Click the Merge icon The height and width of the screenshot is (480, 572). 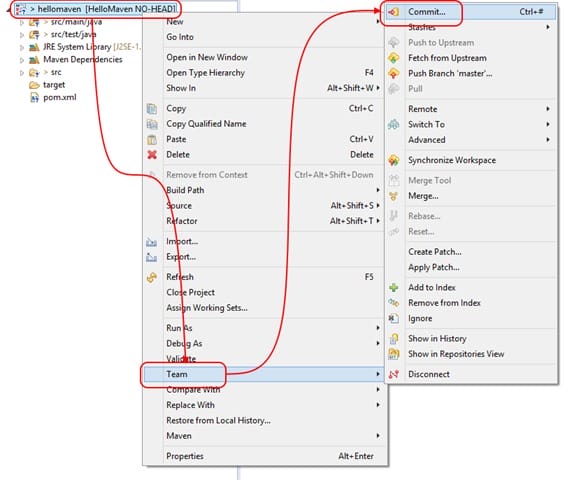(x=393, y=196)
